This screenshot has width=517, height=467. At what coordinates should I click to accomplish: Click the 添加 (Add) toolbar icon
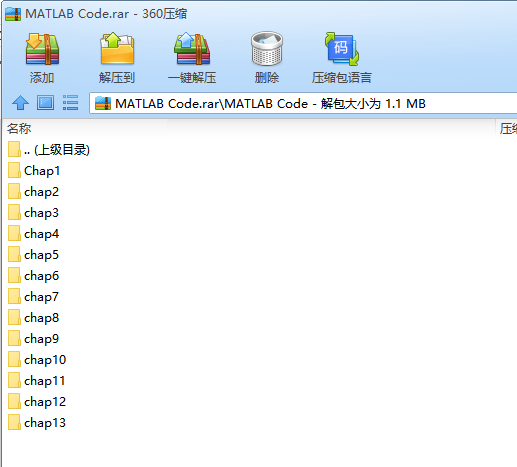[42, 49]
